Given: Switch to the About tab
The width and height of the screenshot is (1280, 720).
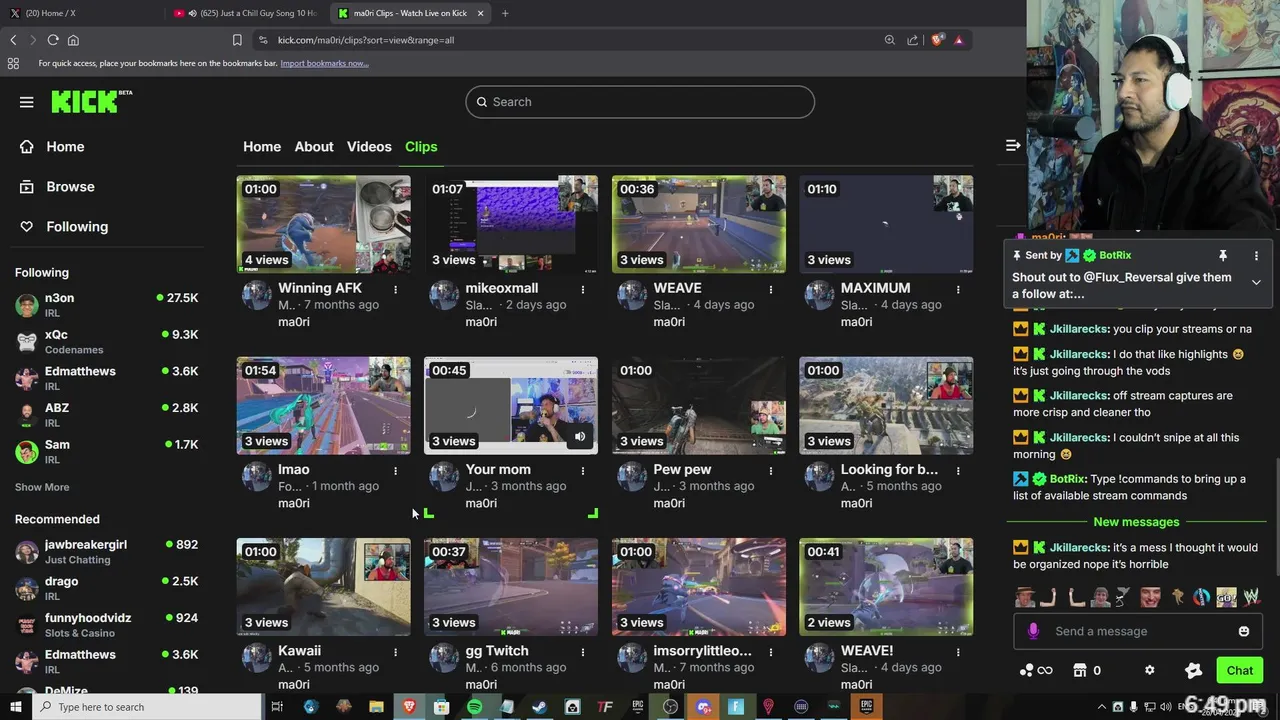Looking at the screenshot, I should tap(314, 147).
